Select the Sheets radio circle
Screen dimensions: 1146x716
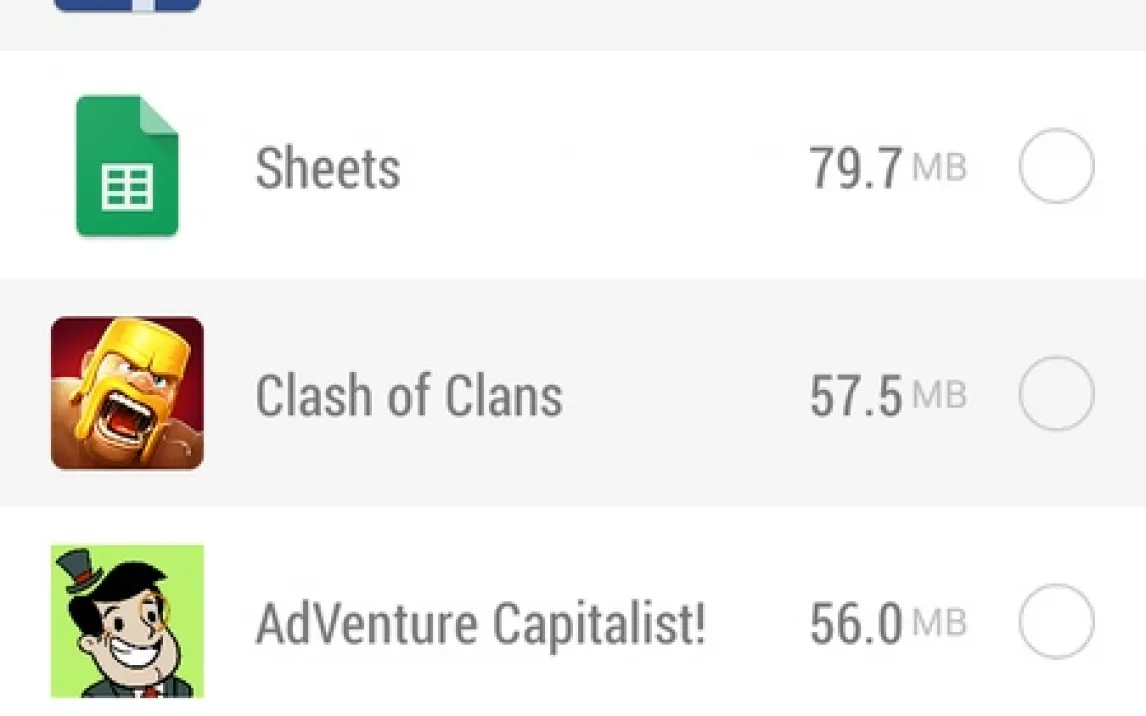pos(1056,166)
